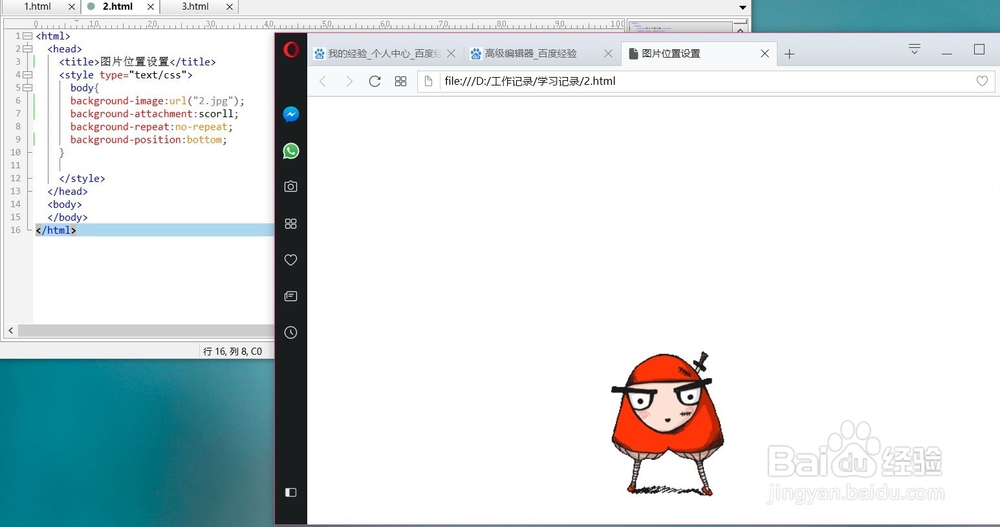1000x527 pixels.
Task: Click the editor horizontal scrollbar left arrow
Action: pyautogui.click(x=11, y=330)
